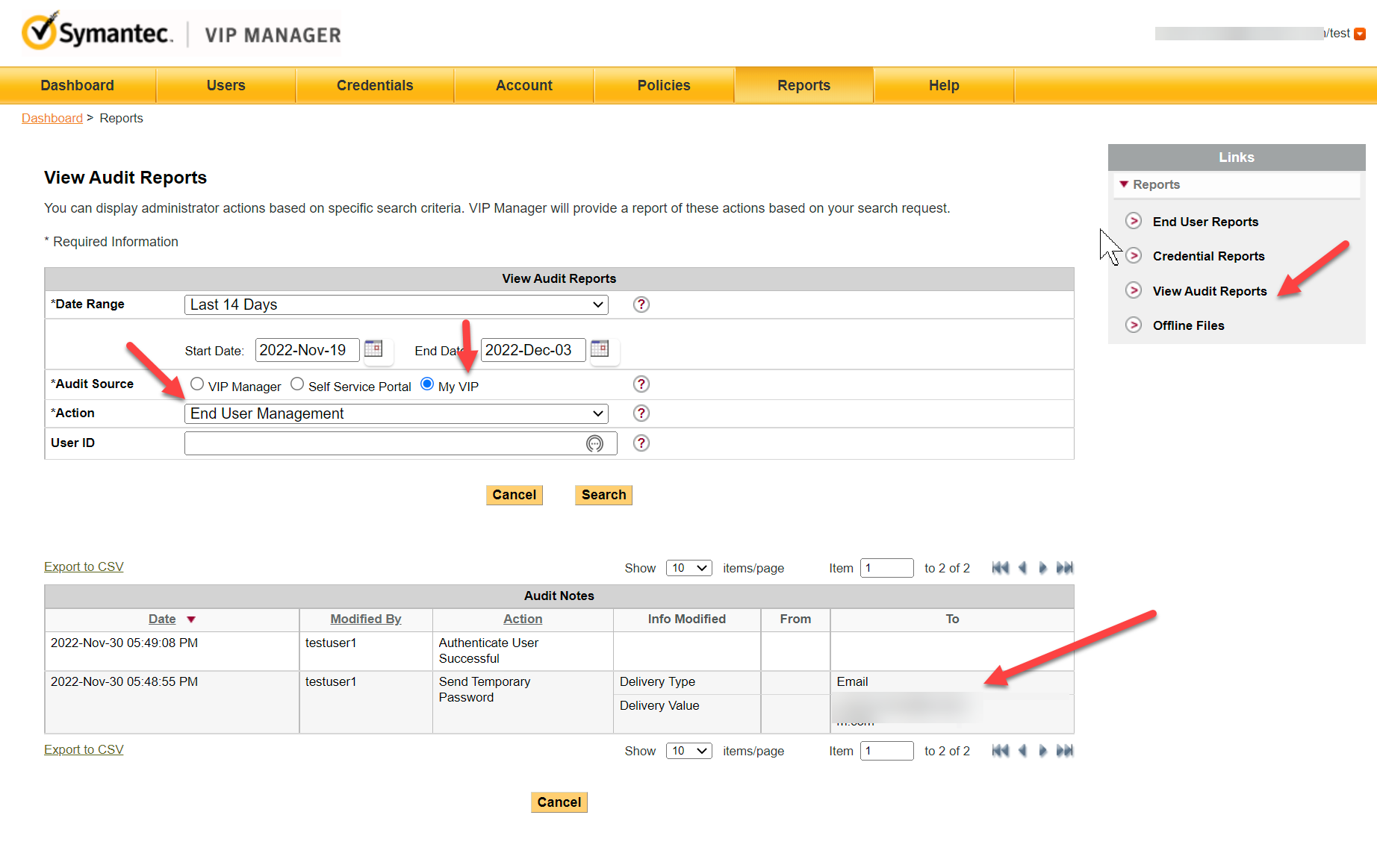
Task: Select the My VIP radio option
Action: tap(427, 384)
